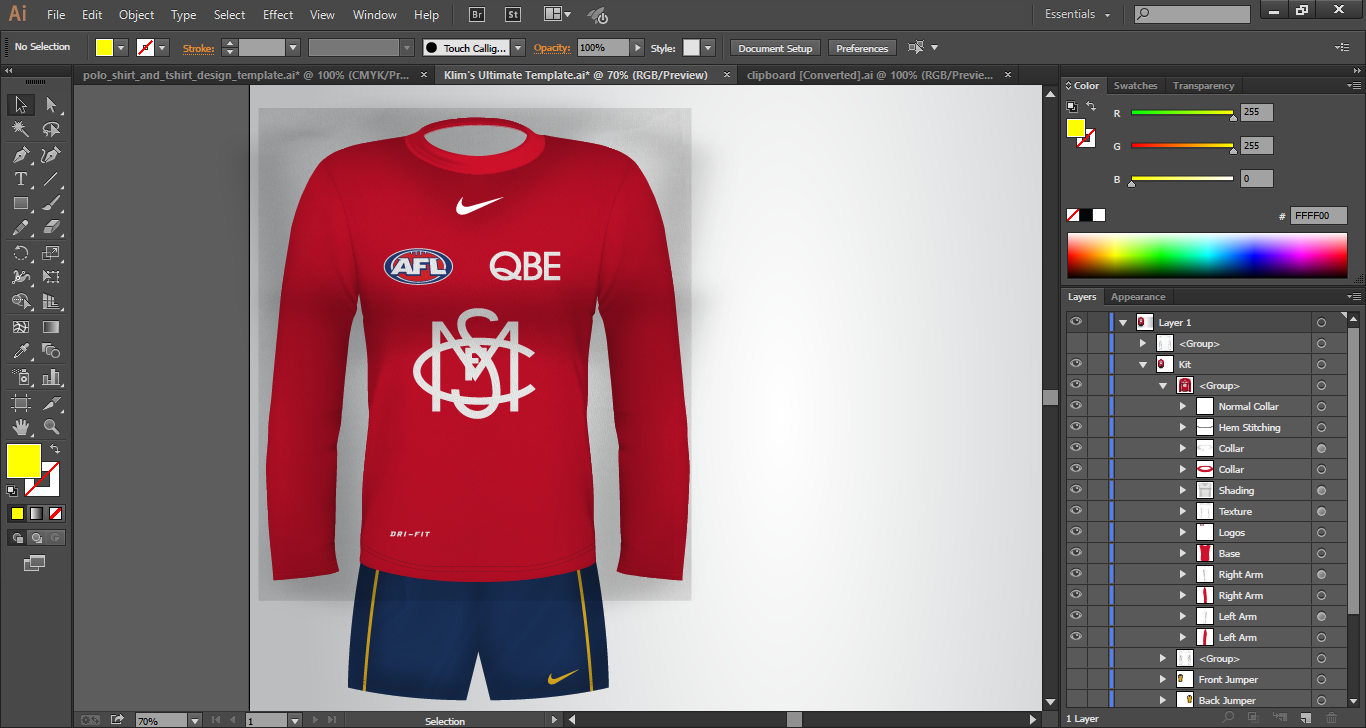The image size is (1366, 728).
Task: Toggle visibility of Texture layer
Action: point(1076,511)
